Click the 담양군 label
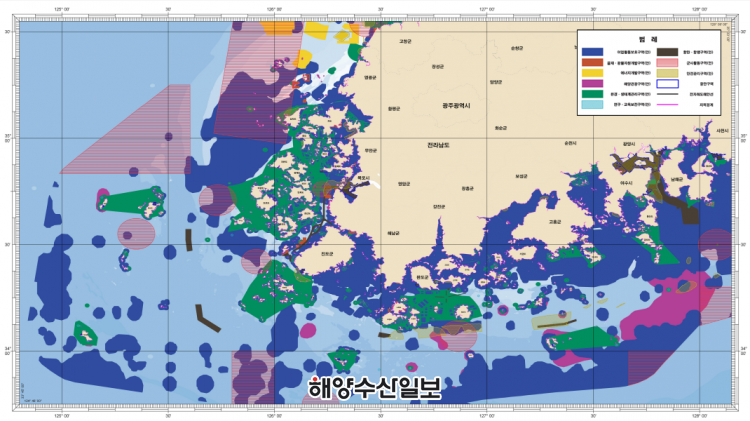 pyautogui.click(x=496, y=82)
